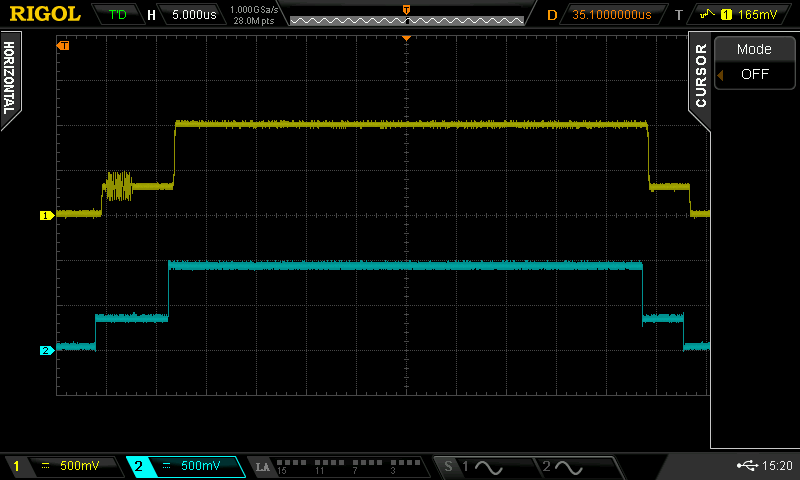Open the cursor Mode menu
800x480 pixels.
pyautogui.click(x=754, y=49)
